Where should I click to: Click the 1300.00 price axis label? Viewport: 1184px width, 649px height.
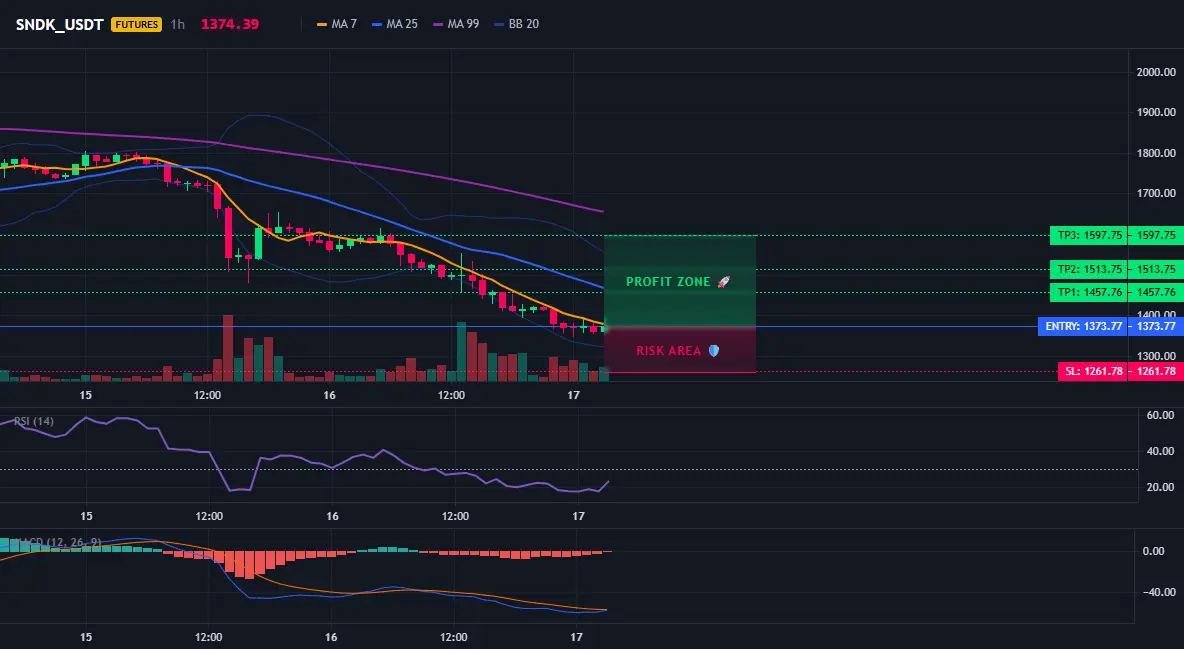pyautogui.click(x=1156, y=356)
